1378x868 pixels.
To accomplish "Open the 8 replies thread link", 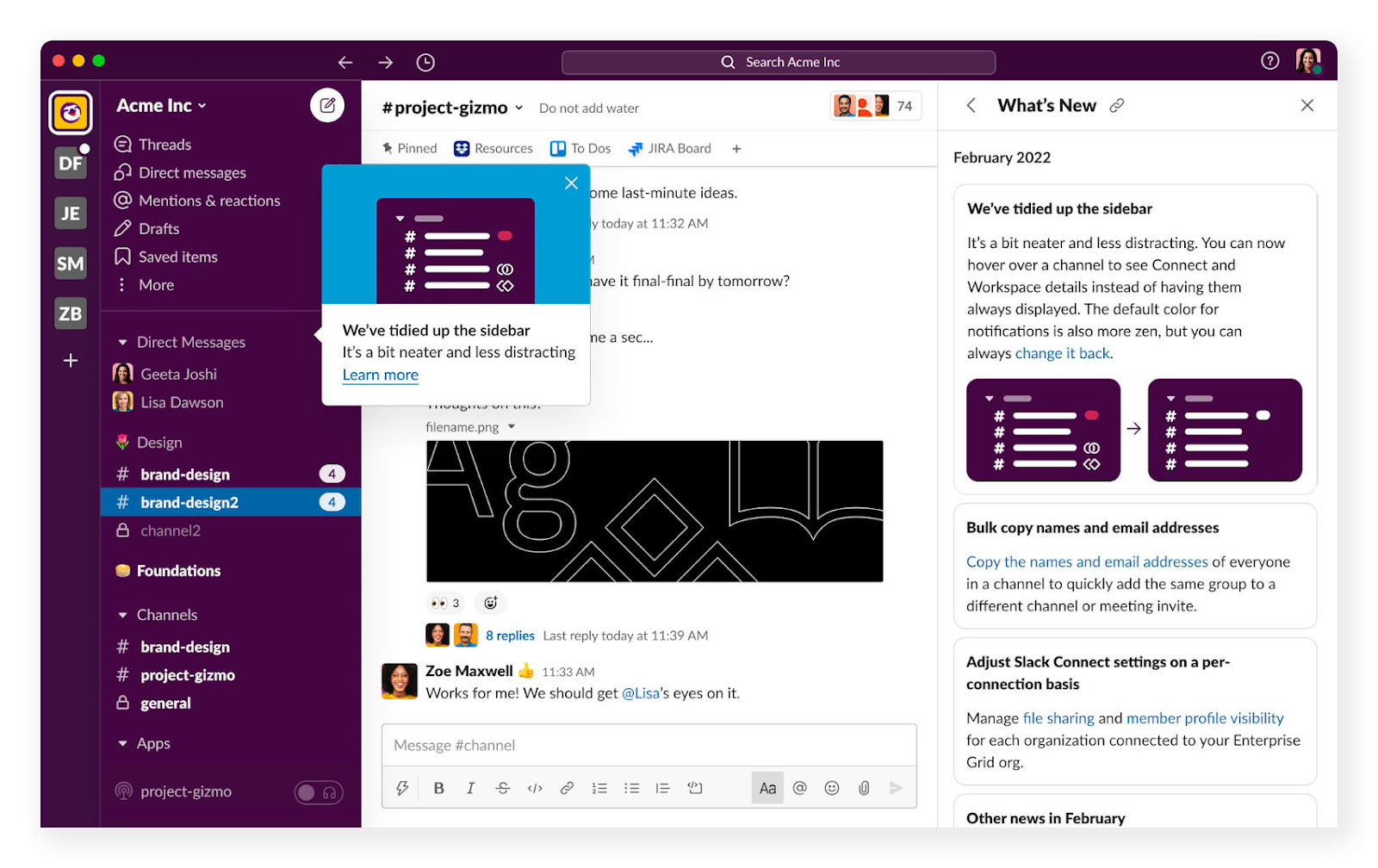I will coord(510,636).
